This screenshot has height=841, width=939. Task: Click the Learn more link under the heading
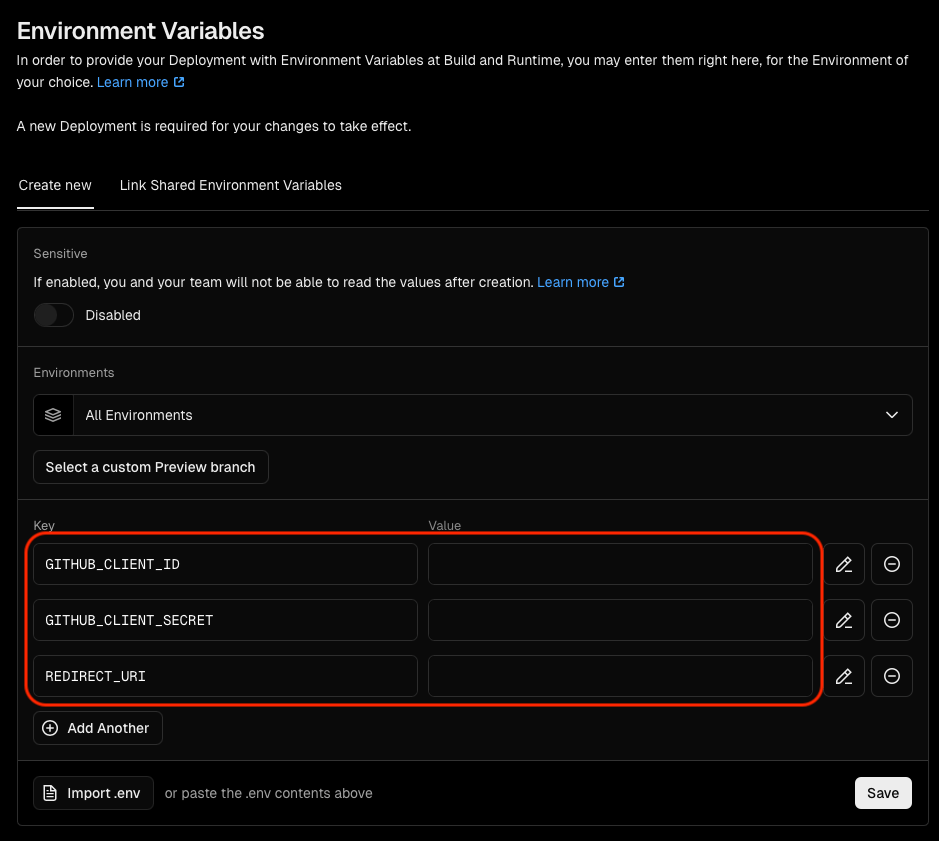pos(134,82)
